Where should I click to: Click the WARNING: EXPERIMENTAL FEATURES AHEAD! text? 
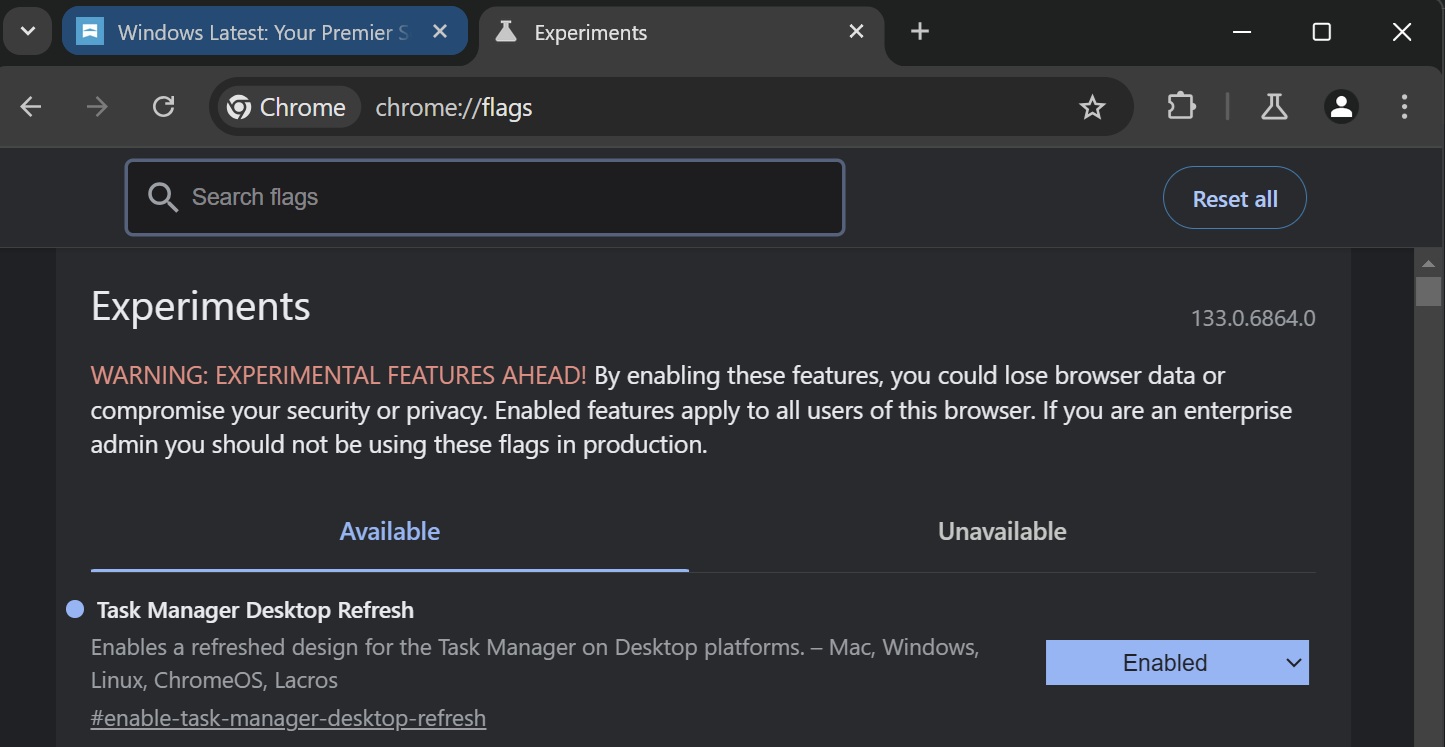coord(339,376)
